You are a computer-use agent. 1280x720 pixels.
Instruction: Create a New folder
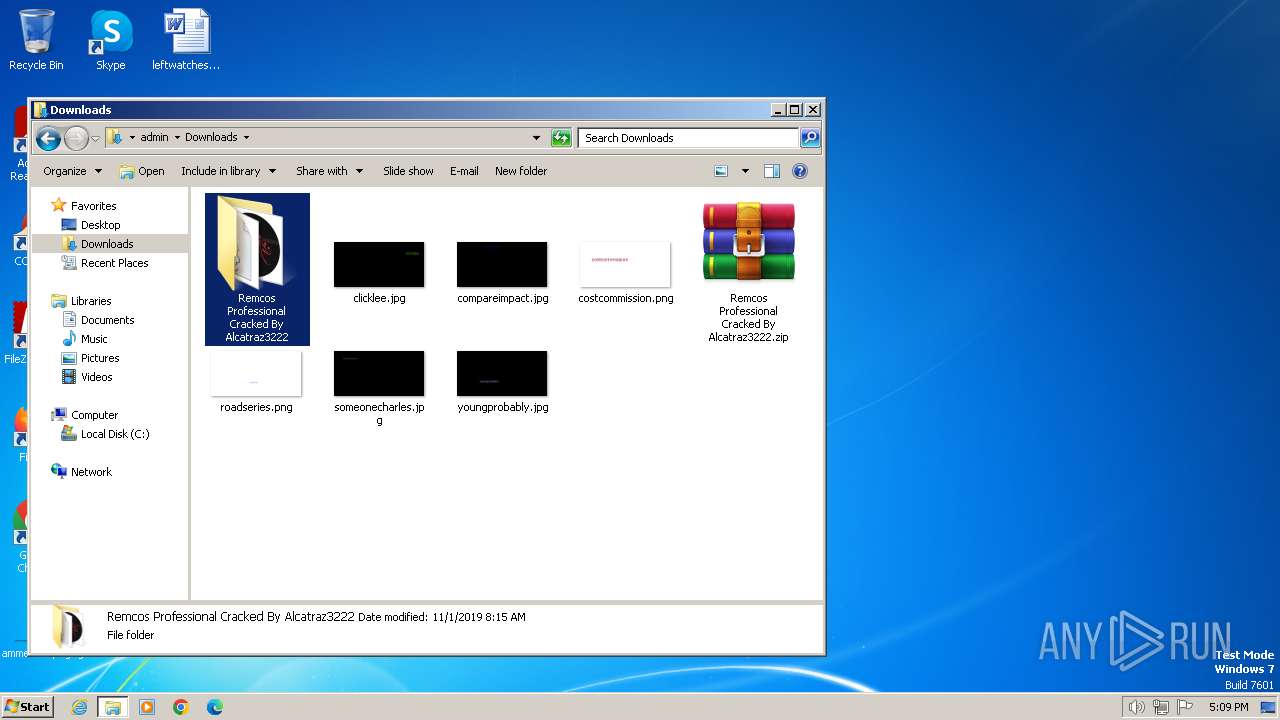[521, 171]
